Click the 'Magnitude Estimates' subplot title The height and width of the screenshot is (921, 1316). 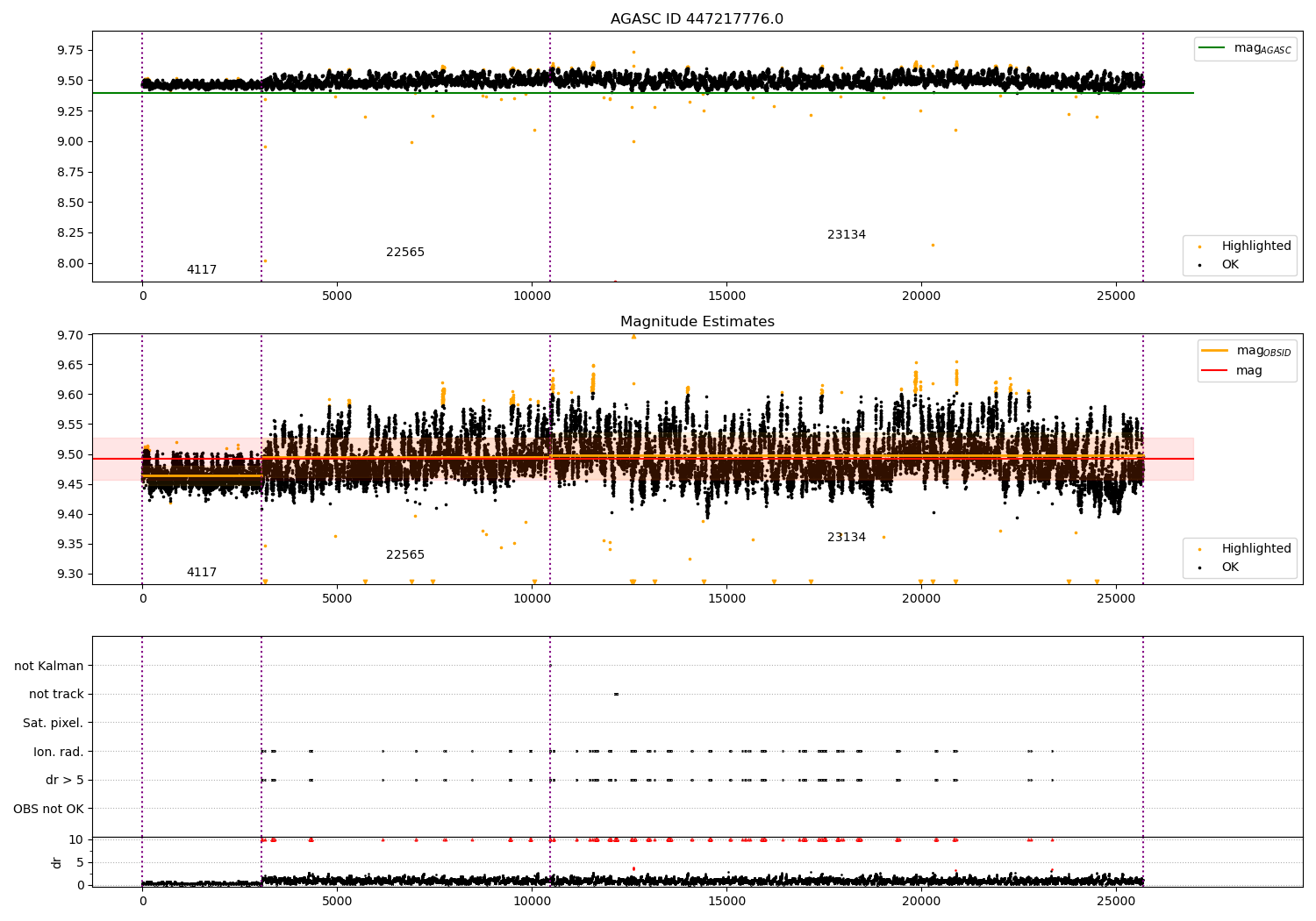(697, 322)
